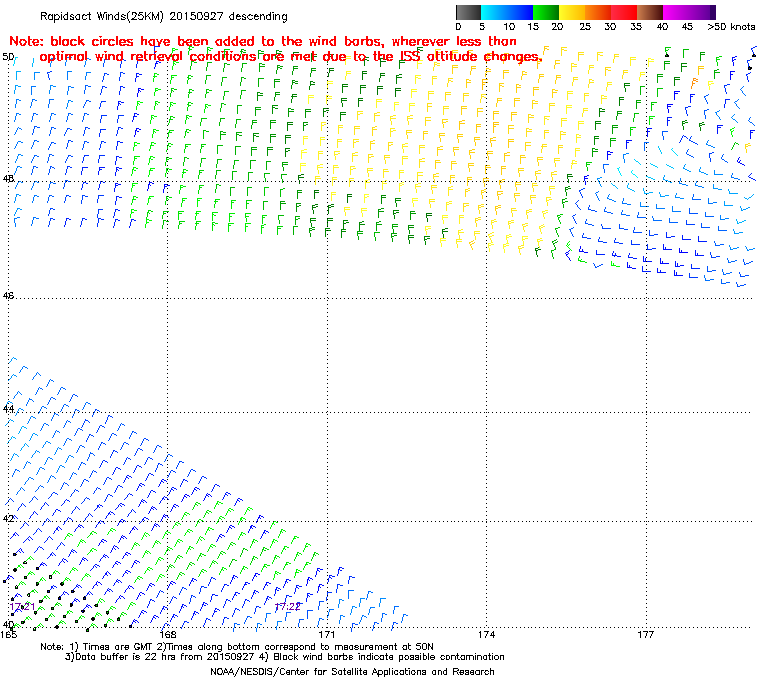Click the 'Data buffer is 22 hrs' footnote

click(x=285, y=657)
